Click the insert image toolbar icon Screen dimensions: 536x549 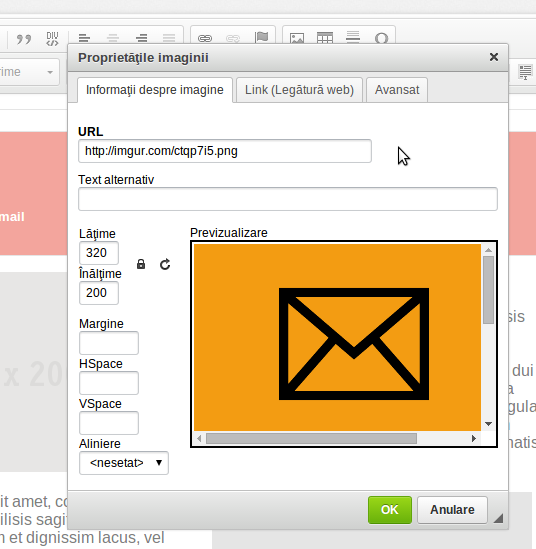[297, 38]
